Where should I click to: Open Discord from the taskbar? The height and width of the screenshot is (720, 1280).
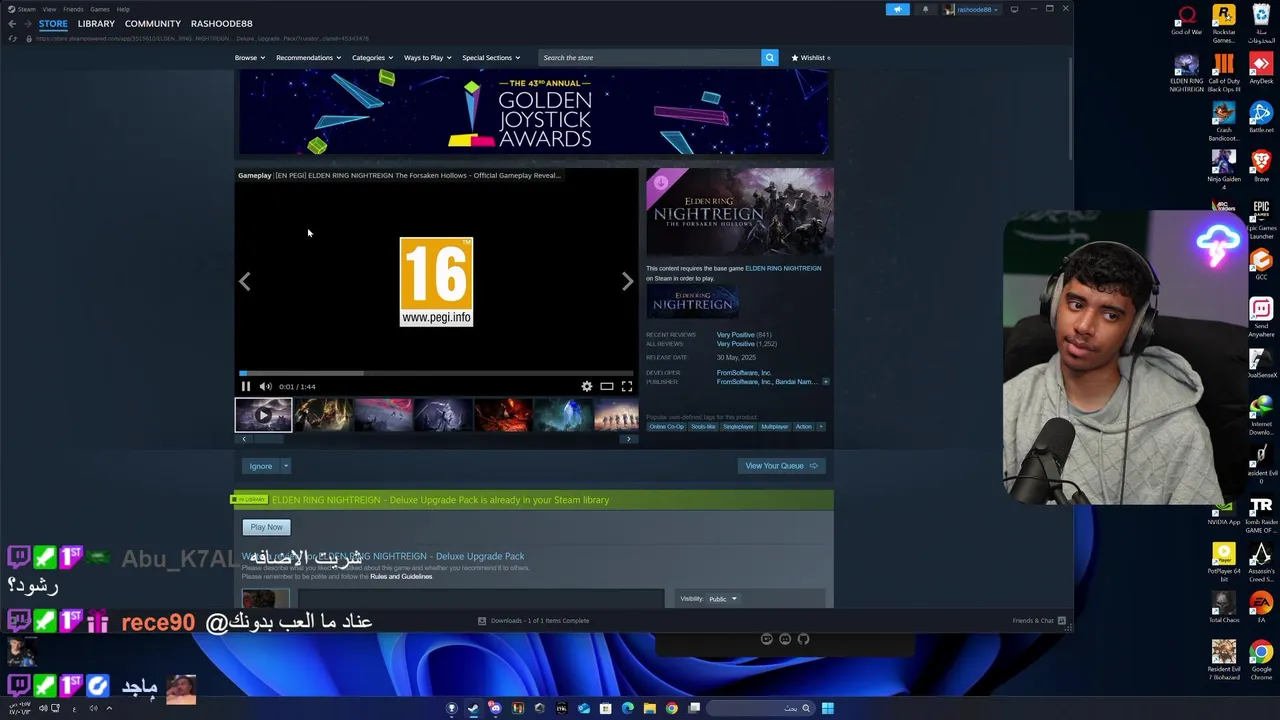pos(495,708)
